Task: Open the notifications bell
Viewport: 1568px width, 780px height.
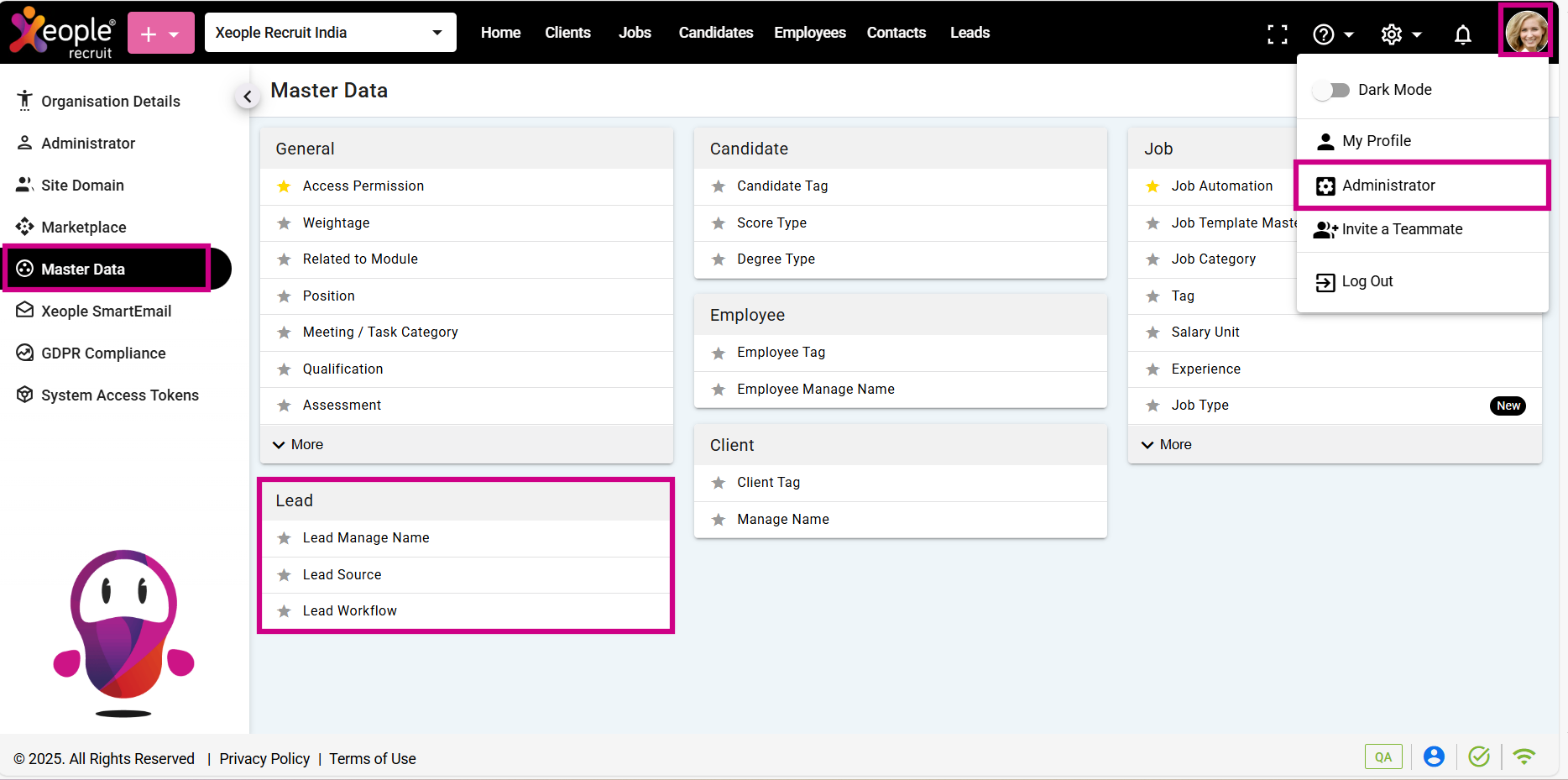Action: [1462, 34]
